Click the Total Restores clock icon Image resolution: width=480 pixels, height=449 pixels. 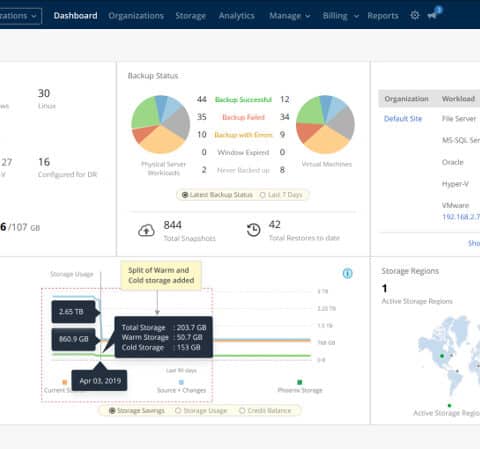coord(253,230)
